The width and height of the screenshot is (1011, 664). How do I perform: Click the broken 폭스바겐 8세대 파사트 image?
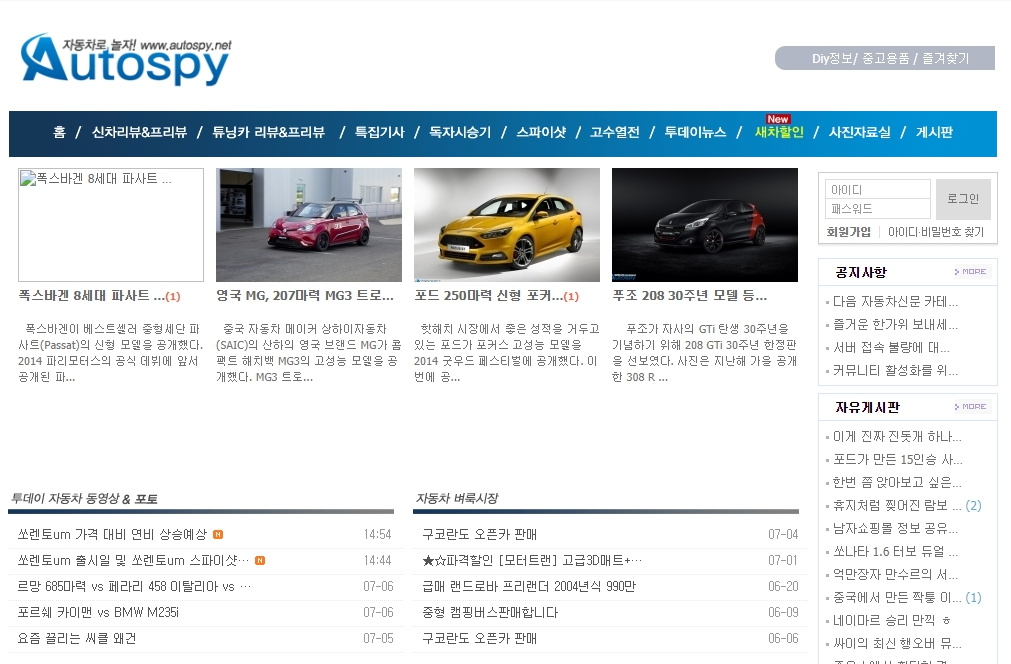tap(110, 225)
